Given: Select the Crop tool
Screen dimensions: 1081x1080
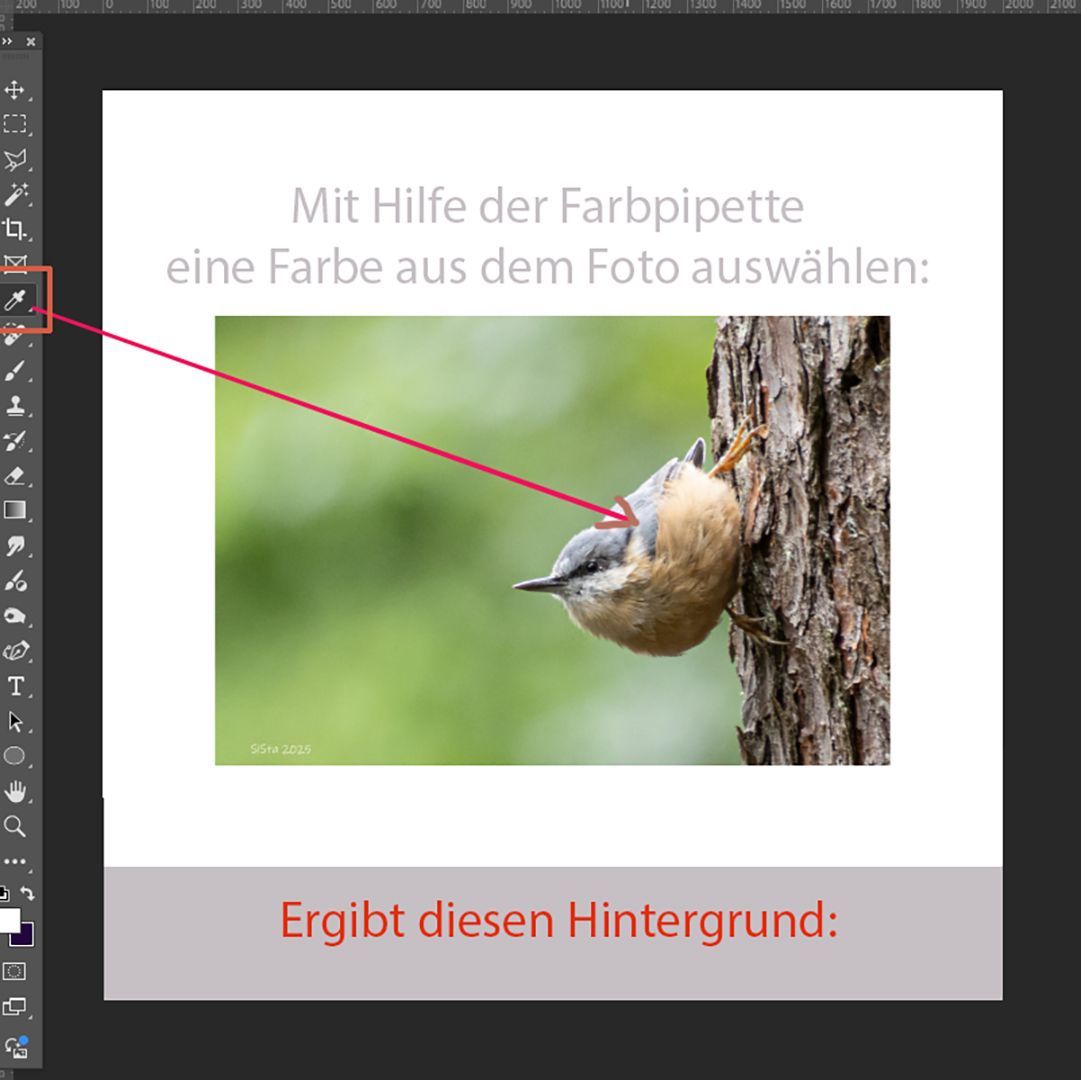Looking at the screenshot, I should (x=15, y=229).
